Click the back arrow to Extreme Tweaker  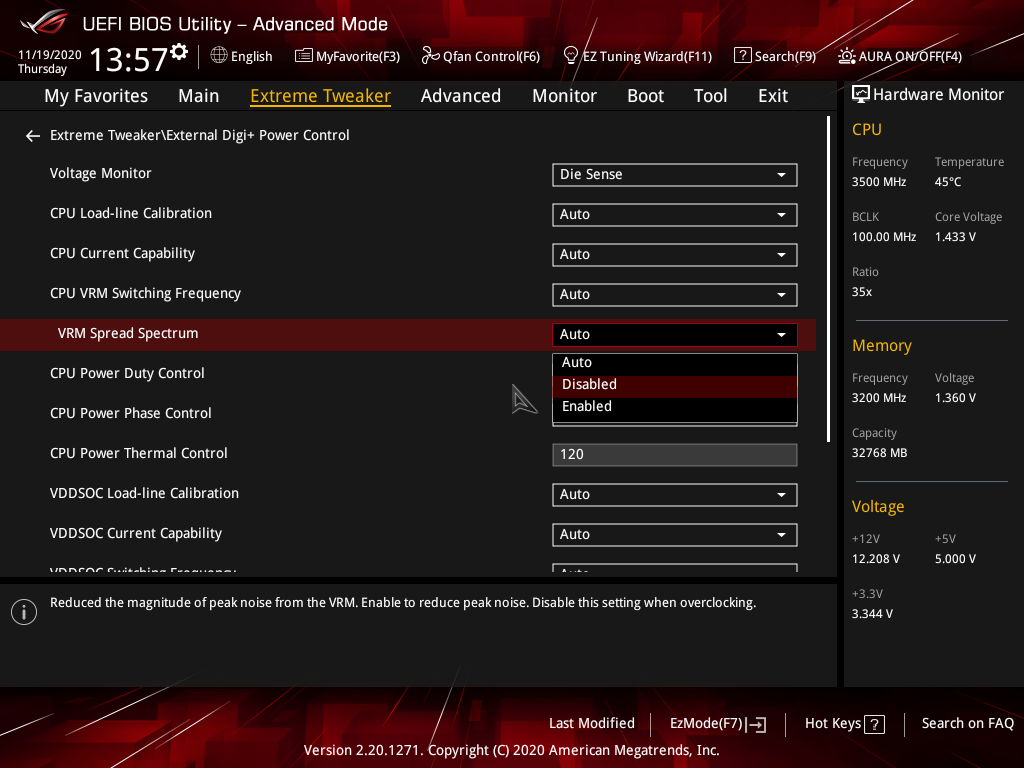tap(33, 136)
